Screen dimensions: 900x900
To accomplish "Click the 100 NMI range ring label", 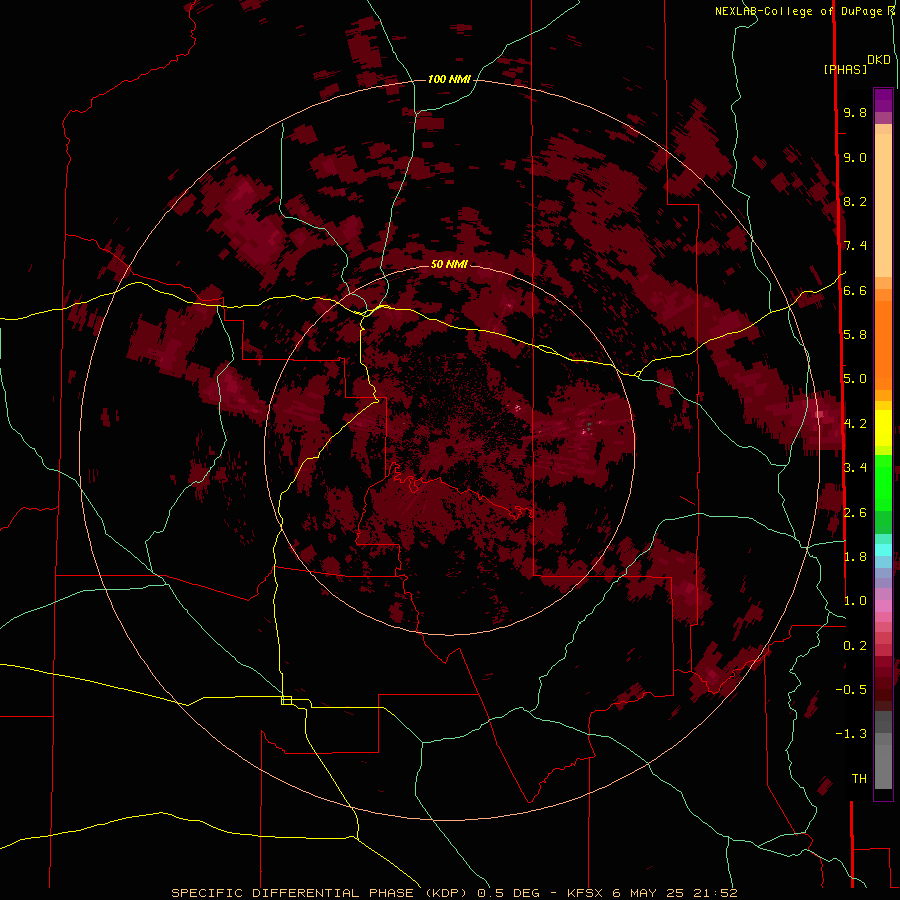I will [x=449, y=79].
